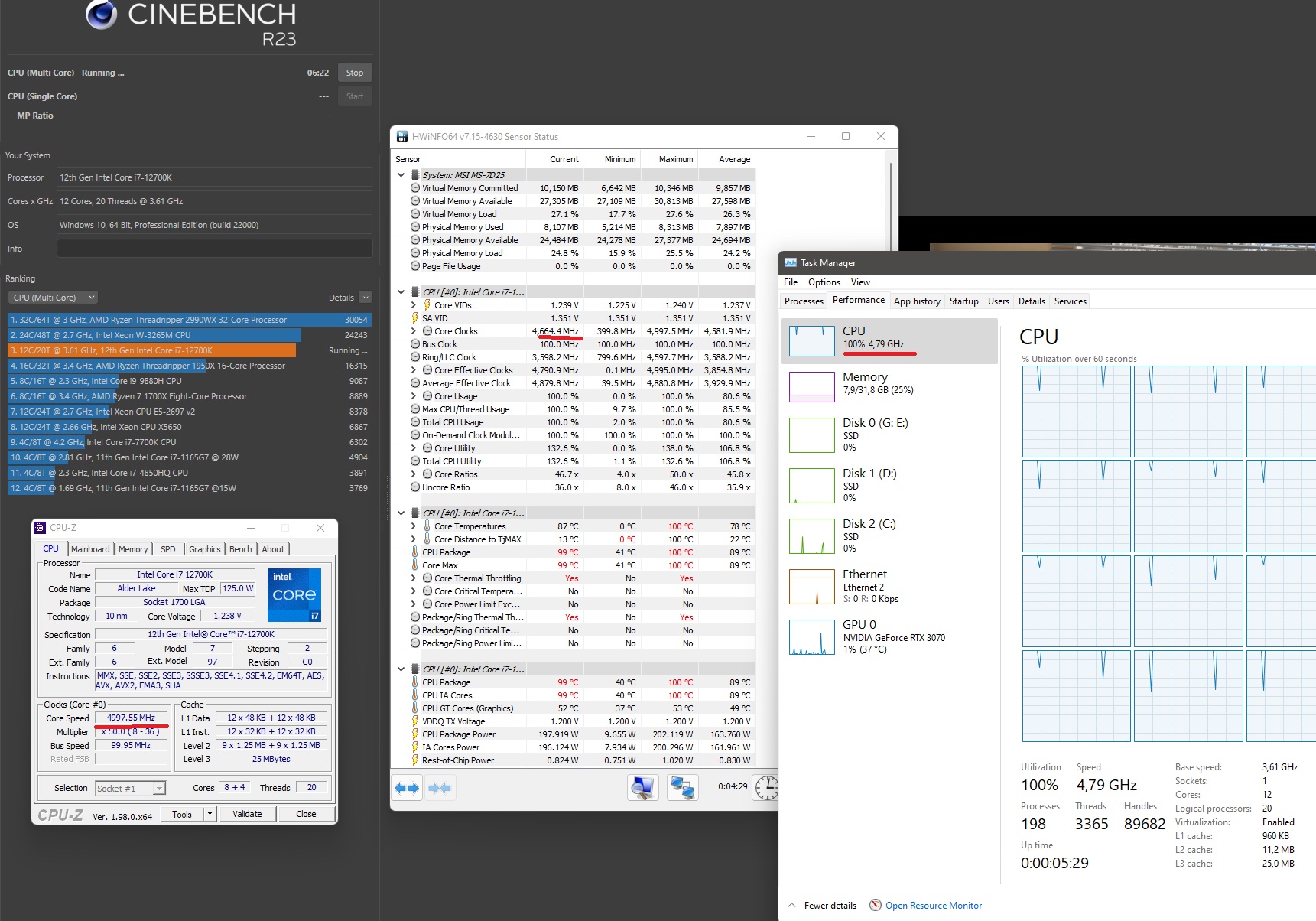Viewport: 1316px width, 921px height.
Task: Click the sensor icon beside Virtual Memory Committed
Action: pyautogui.click(x=415, y=188)
